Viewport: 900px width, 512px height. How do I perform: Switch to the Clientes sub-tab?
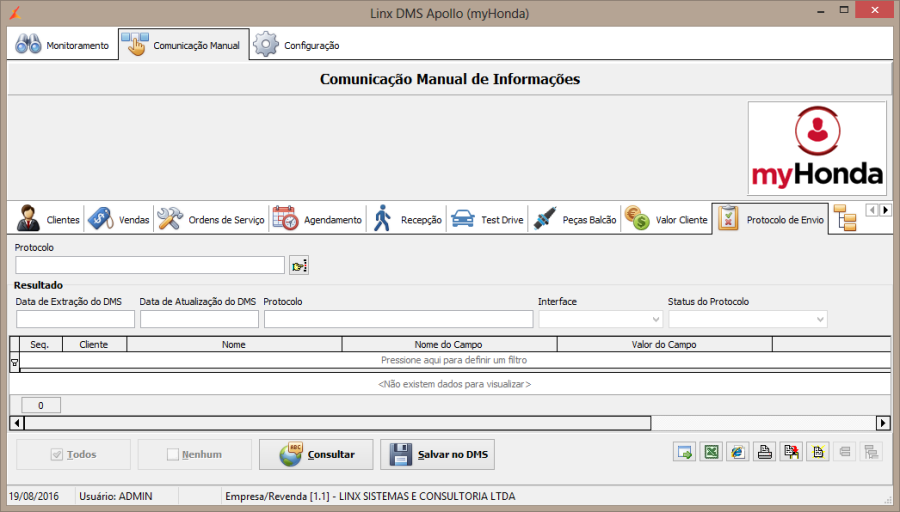pos(48,219)
